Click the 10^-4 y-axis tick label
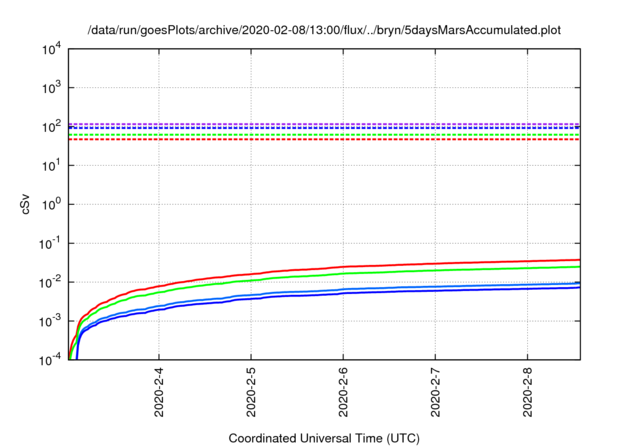The width and height of the screenshot is (640, 448). 50,360
